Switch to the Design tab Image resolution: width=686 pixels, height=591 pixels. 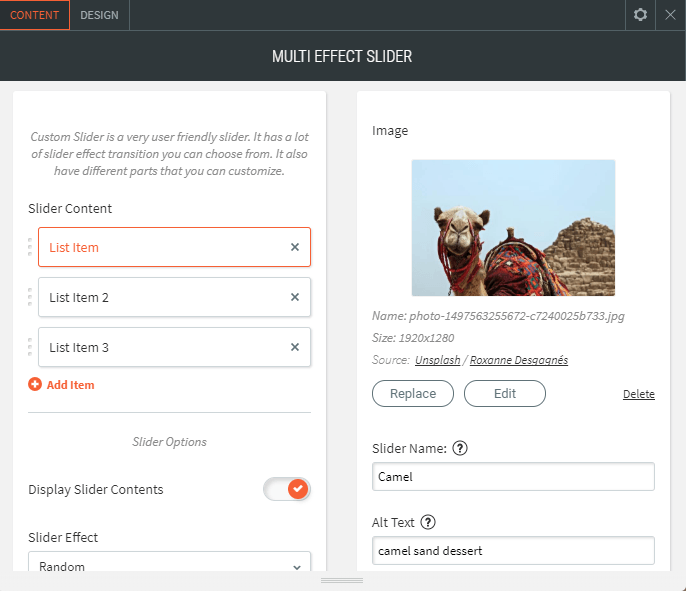[x=99, y=15]
